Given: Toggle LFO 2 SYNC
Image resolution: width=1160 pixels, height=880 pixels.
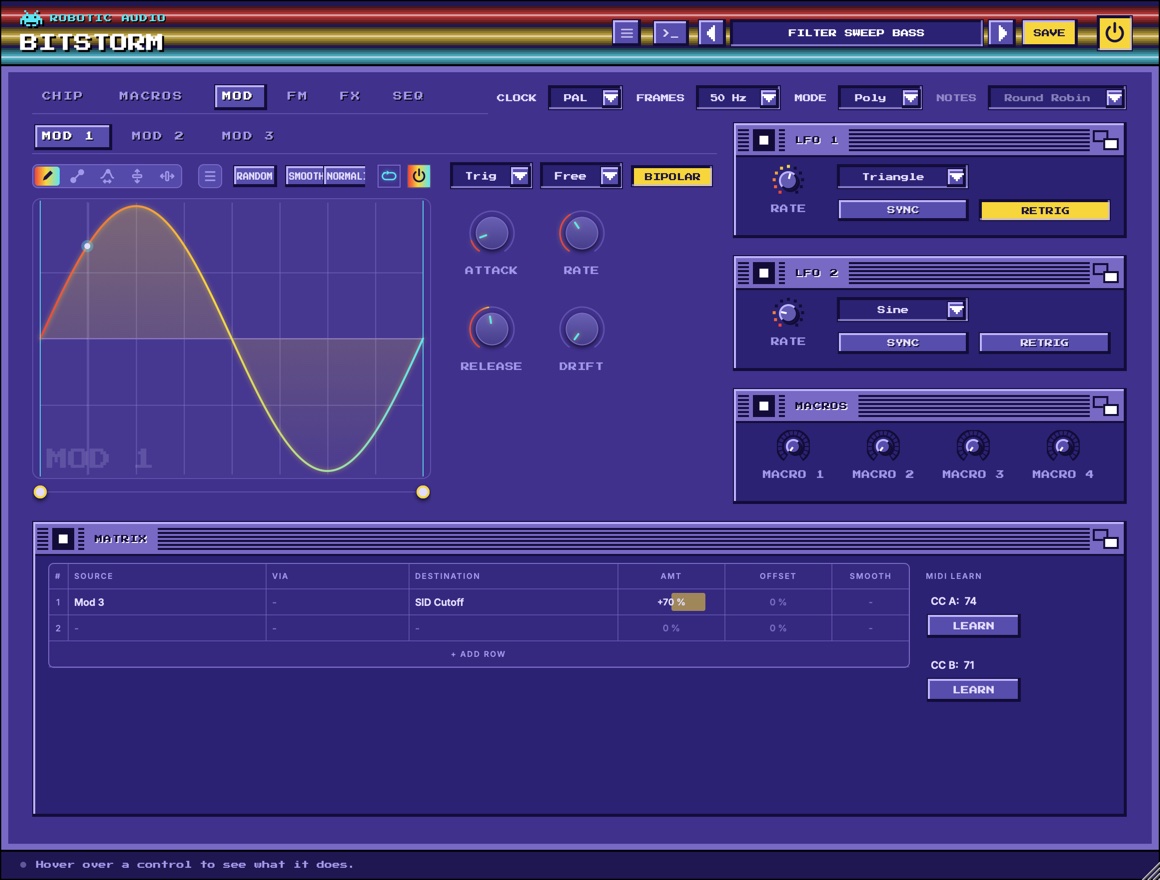Looking at the screenshot, I should [x=903, y=342].
